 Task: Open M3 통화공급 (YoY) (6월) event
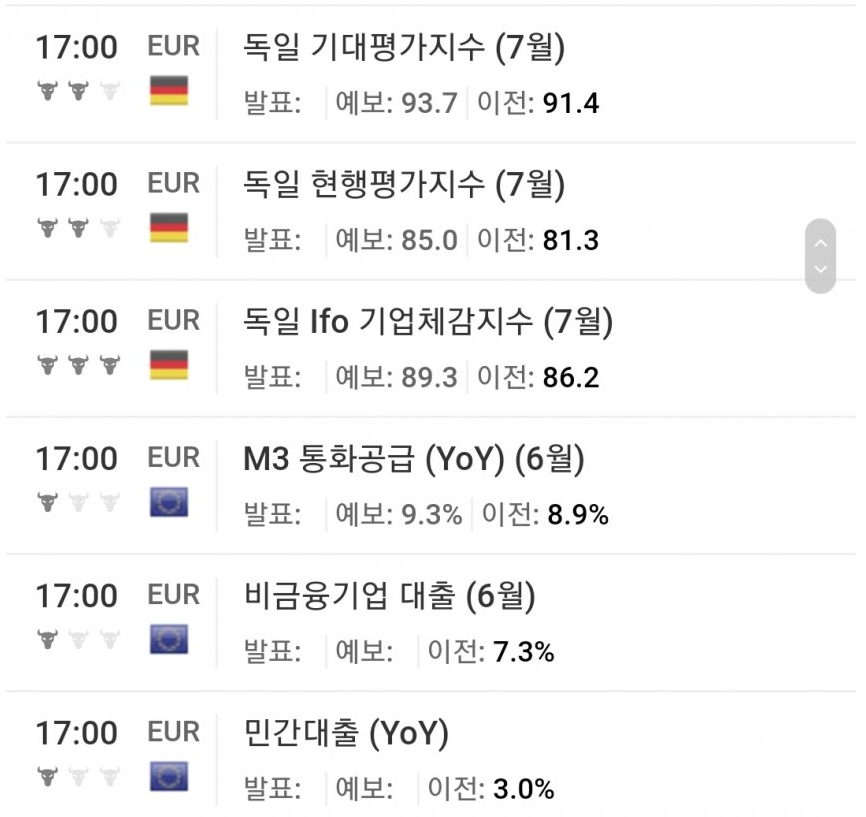pos(414,458)
